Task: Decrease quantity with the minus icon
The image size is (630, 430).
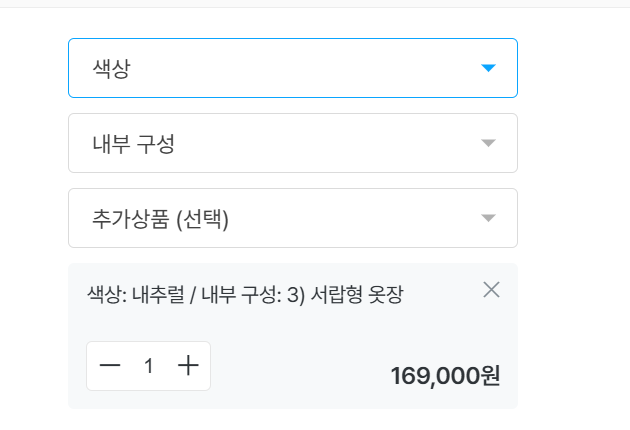Action: 110,365
